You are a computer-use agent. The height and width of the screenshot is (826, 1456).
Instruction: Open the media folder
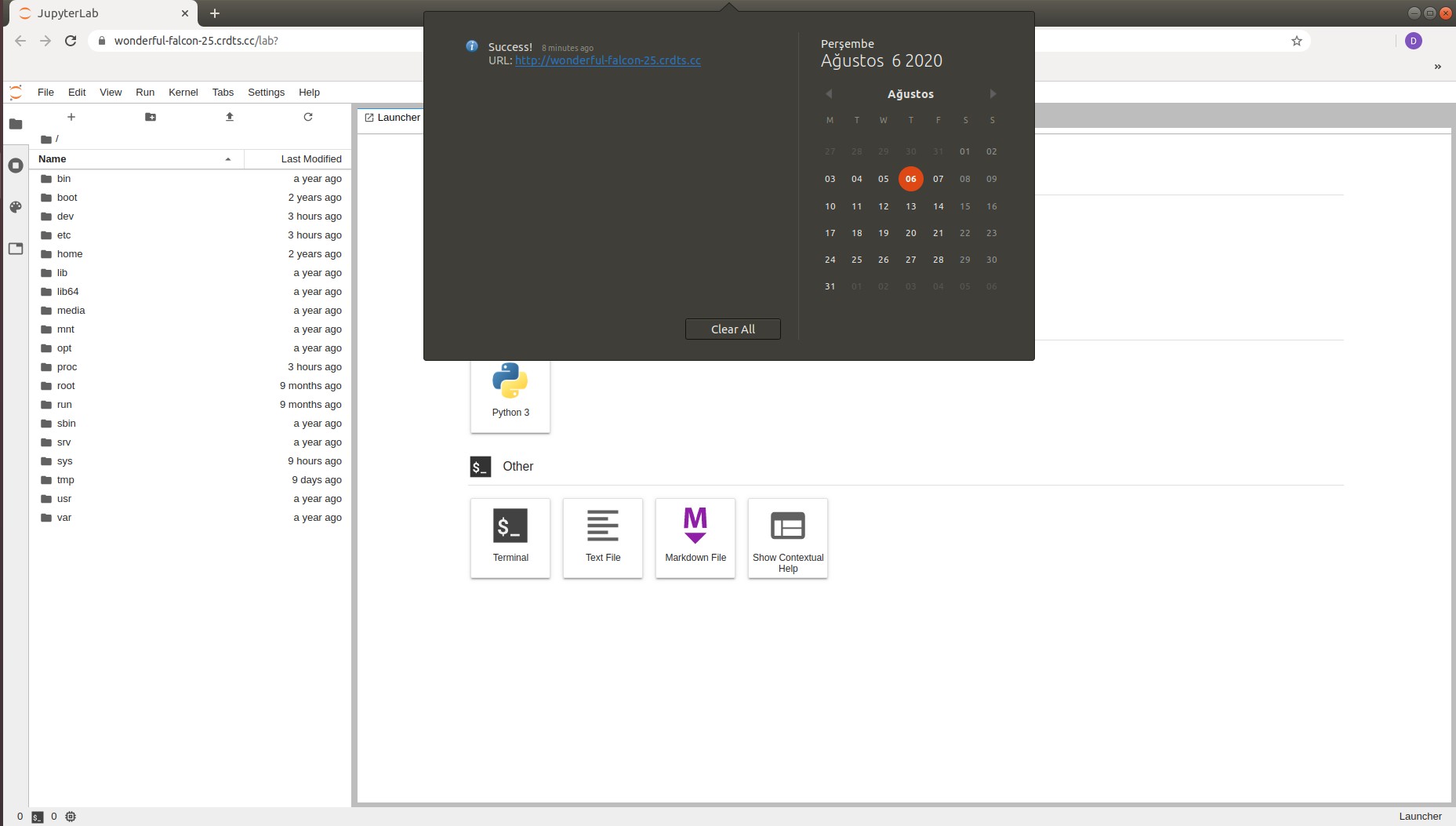(191, 311)
